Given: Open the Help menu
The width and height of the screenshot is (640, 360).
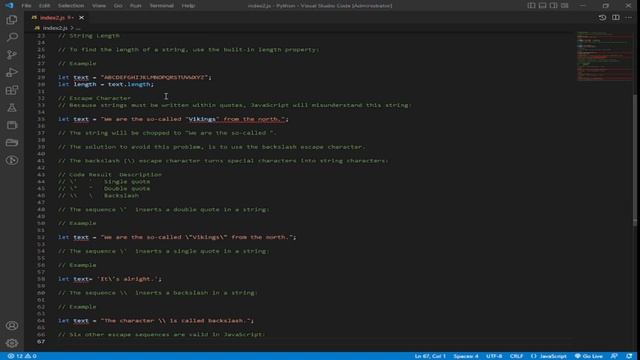Looking at the screenshot, I should 188,6.
